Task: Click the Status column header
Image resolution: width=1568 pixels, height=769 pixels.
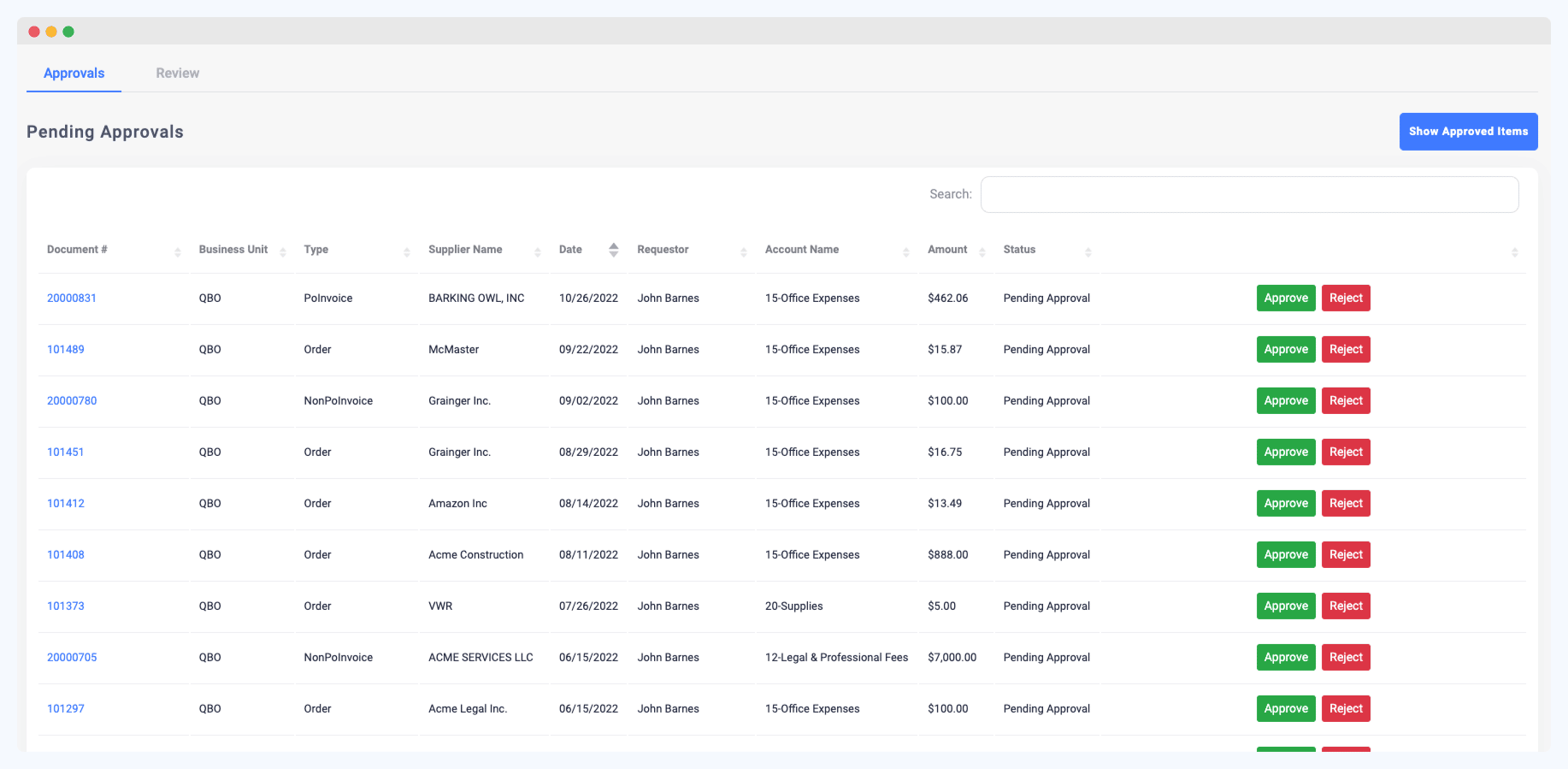Action: [x=1019, y=250]
